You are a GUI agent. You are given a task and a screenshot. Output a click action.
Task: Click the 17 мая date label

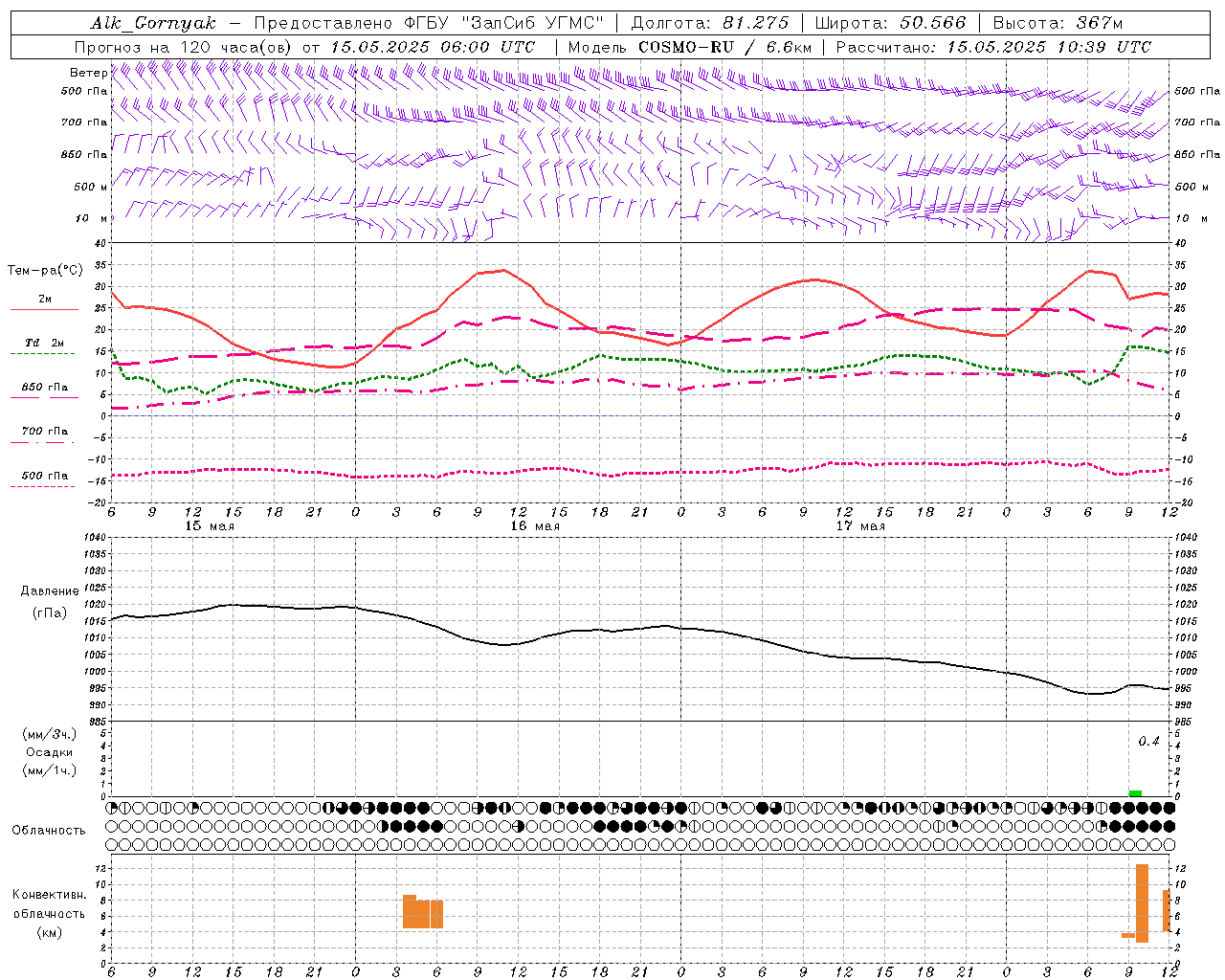click(860, 526)
